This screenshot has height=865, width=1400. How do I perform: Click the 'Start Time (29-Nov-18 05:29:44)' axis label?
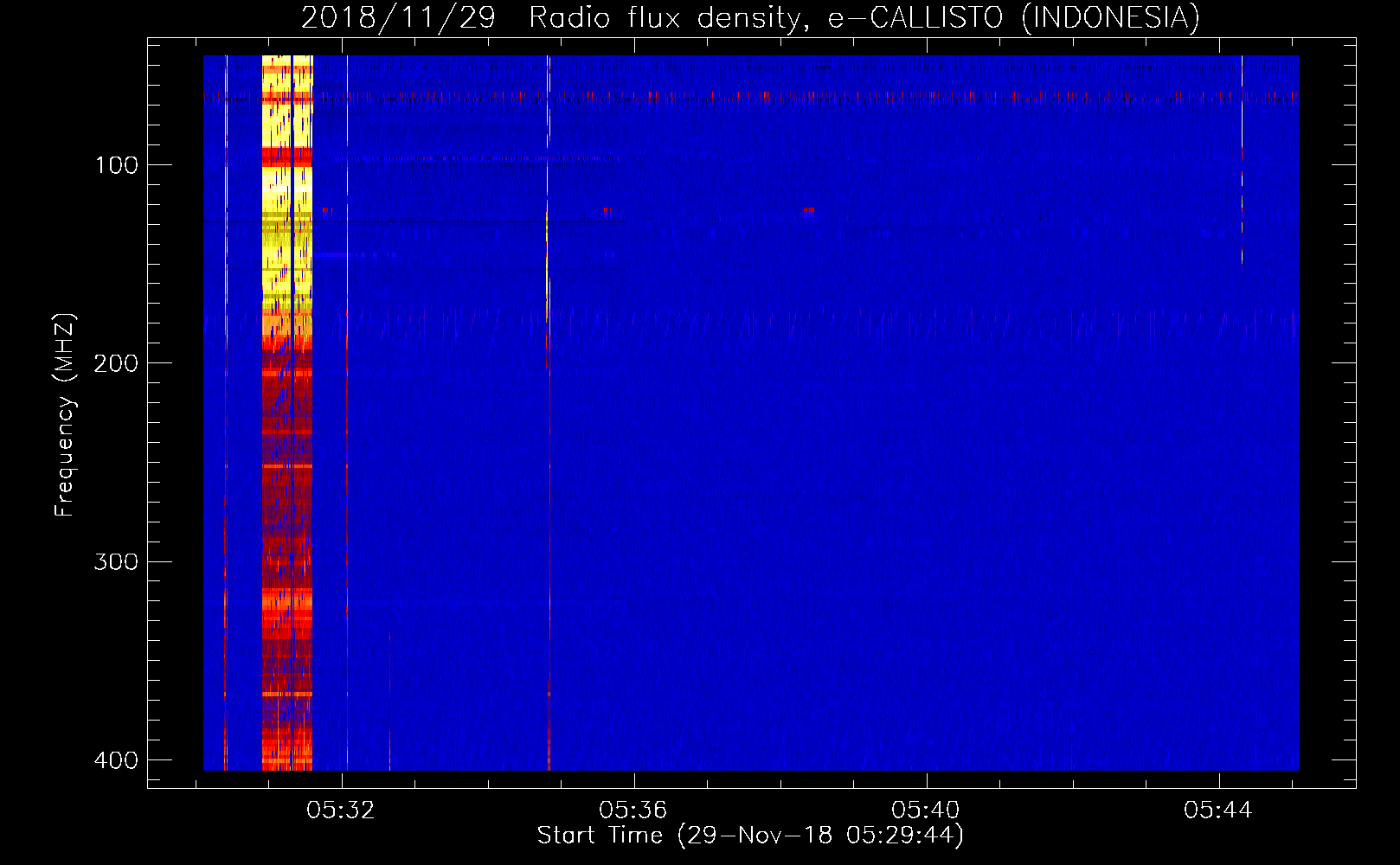pyautogui.click(x=750, y=836)
